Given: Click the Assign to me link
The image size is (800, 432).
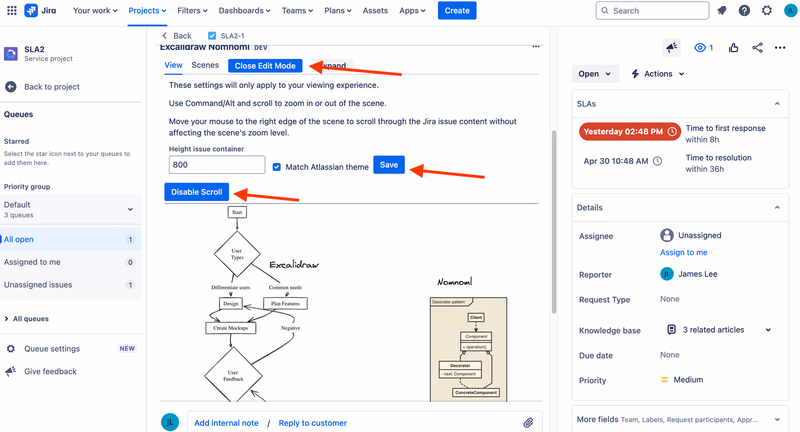Looking at the screenshot, I should pos(684,252).
